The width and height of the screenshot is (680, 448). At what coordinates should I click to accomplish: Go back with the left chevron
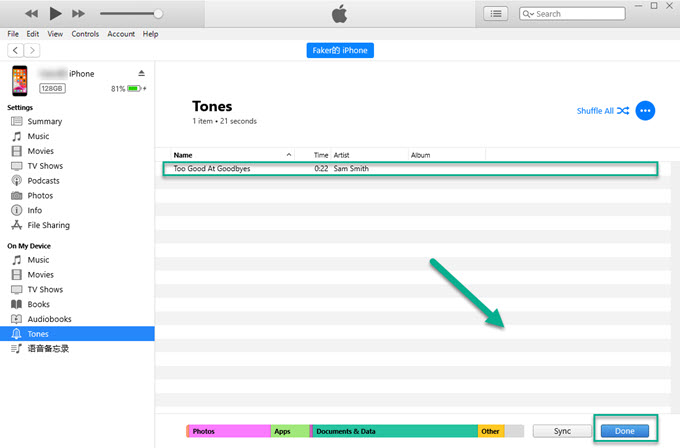click(x=15, y=50)
